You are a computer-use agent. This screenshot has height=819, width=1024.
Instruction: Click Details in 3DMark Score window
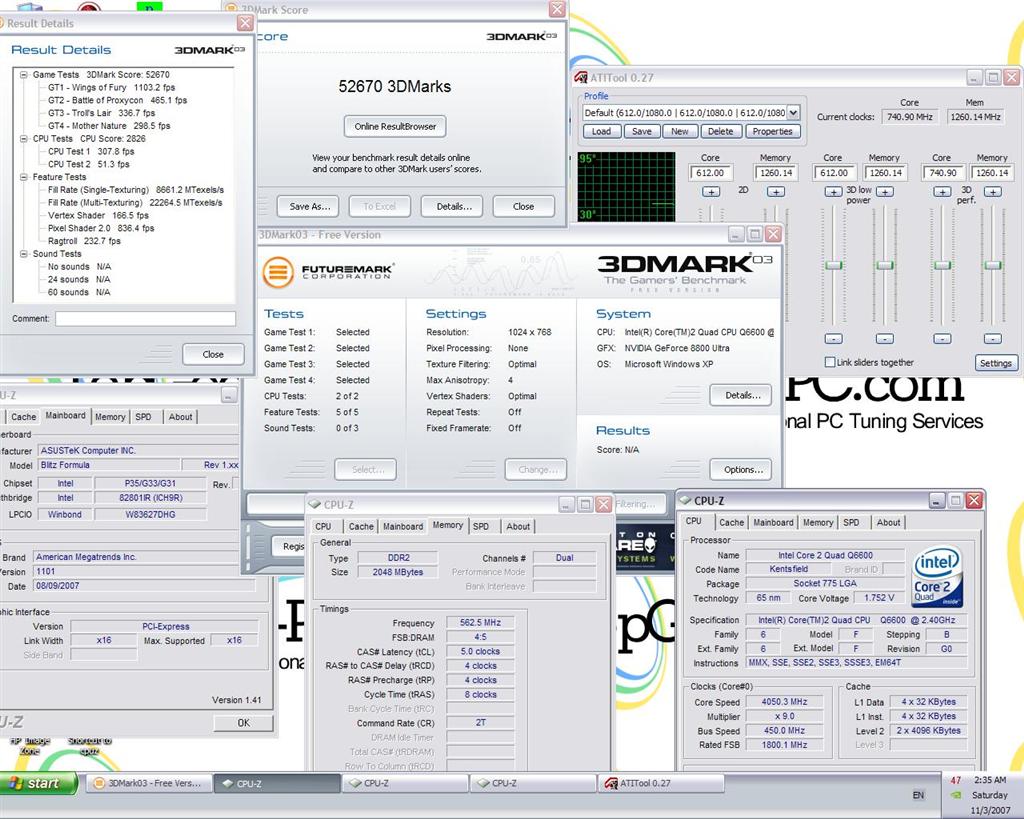click(x=454, y=206)
